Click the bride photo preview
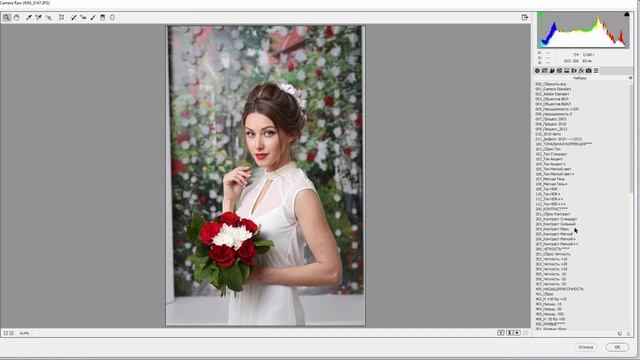The height and width of the screenshot is (360, 640). 265,176
